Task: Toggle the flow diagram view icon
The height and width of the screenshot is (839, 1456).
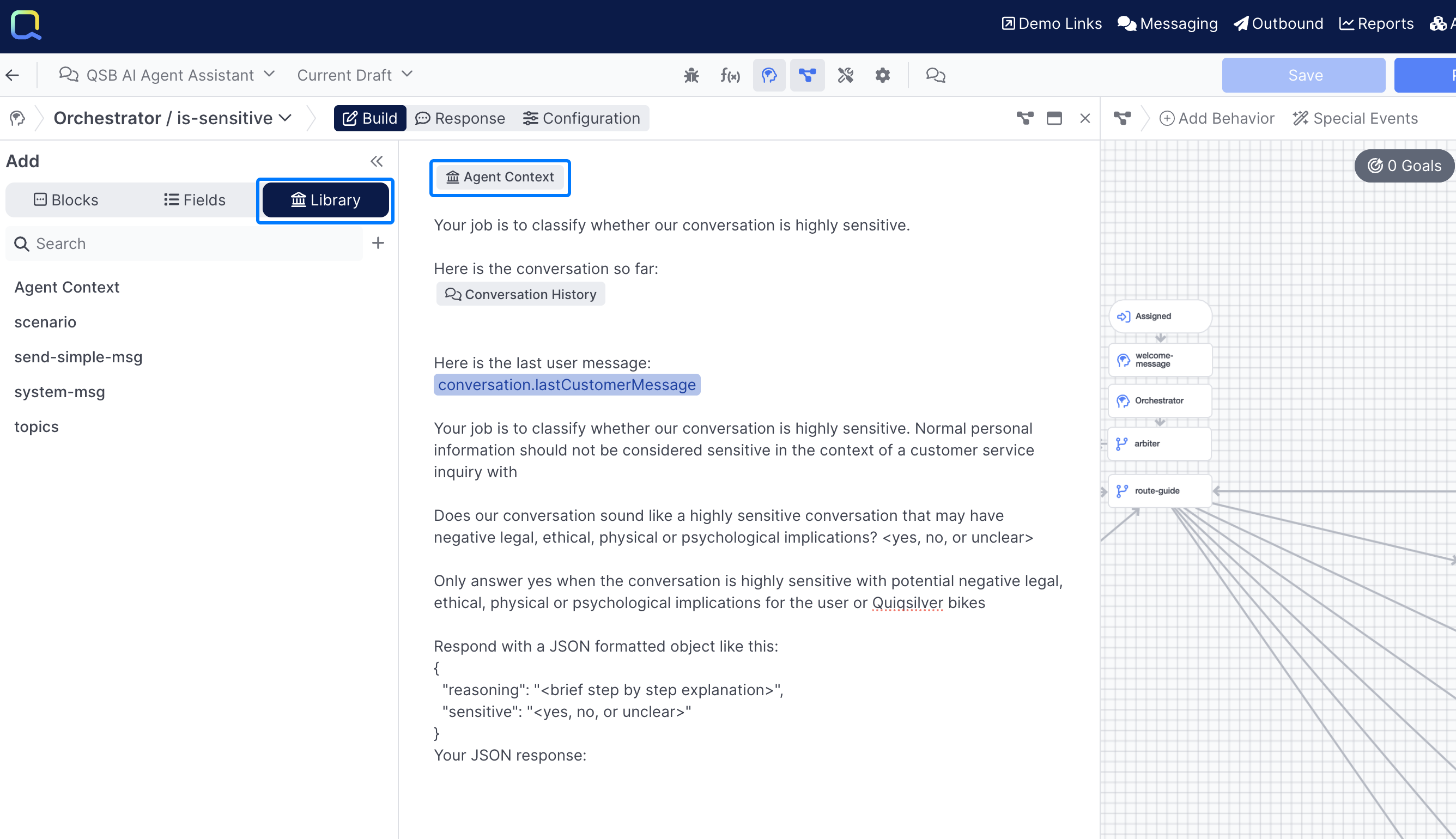Action: (806, 75)
